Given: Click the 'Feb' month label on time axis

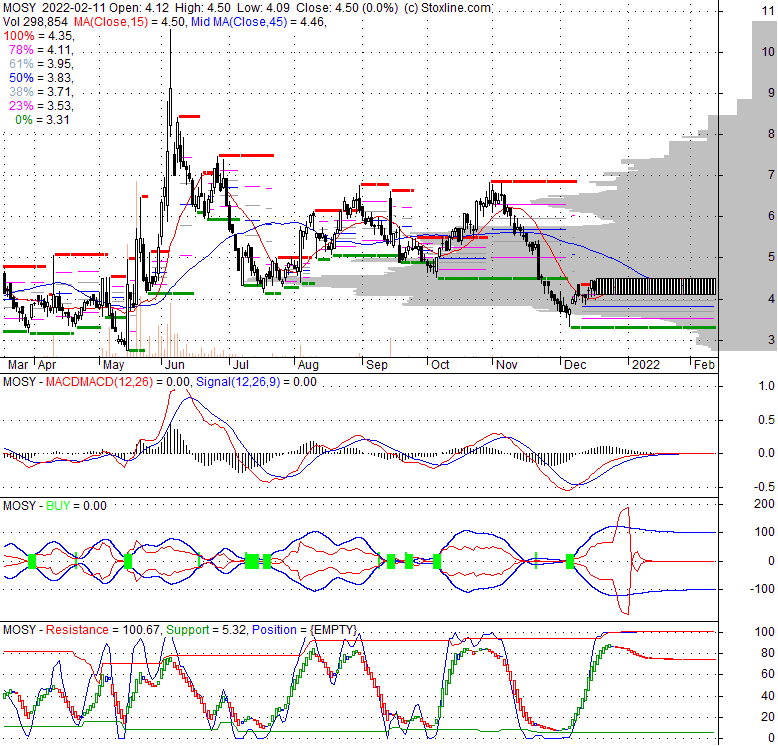Looking at the screenshot, I should click(704, 365).
